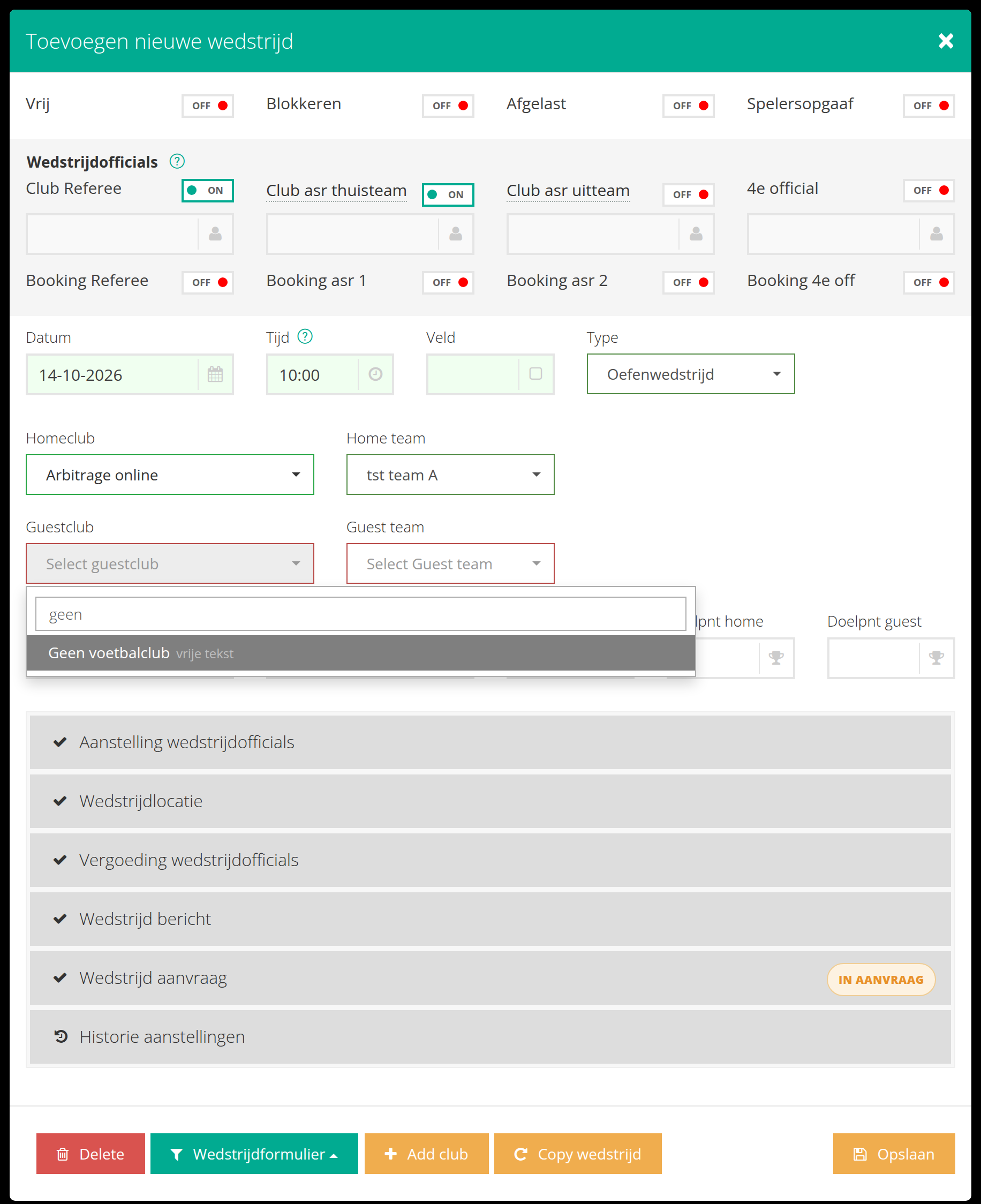Enable the Booking 4e off switch
This screenshot has width=981, height=1204.
click(929, 283)
